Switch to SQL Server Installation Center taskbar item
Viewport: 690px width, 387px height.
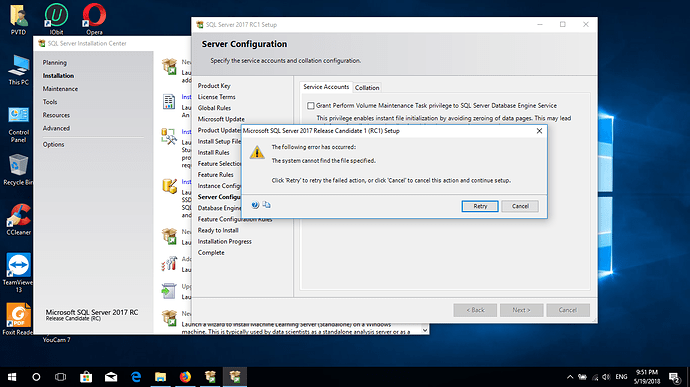(x=210, y=377)
